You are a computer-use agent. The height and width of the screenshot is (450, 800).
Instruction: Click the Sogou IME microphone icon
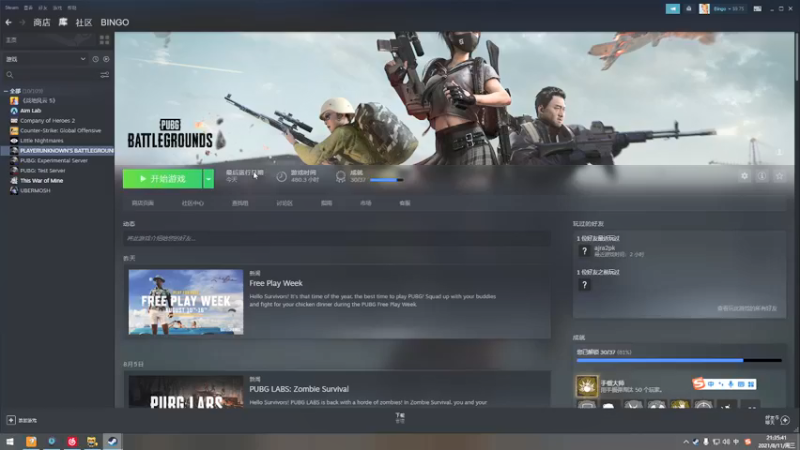pyautogui.click(x=731, y=384)
